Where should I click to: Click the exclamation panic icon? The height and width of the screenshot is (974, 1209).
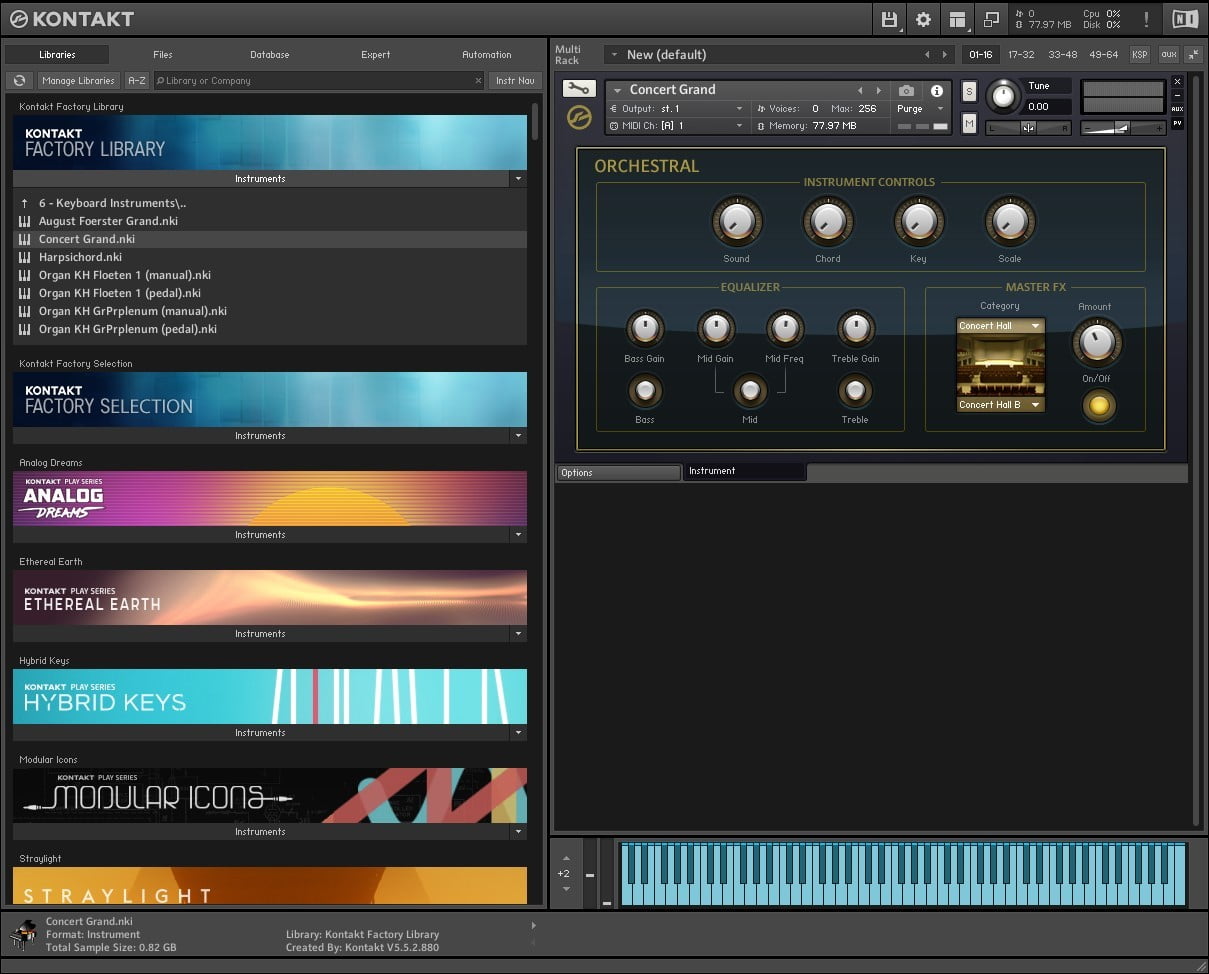pyautogui.click(x=1146, y=19)
